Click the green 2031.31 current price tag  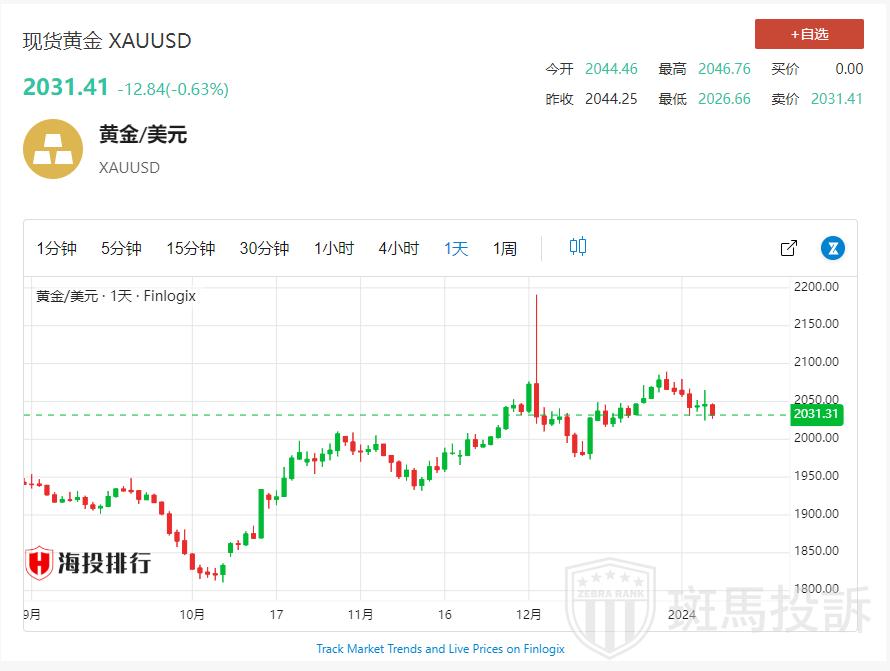click(x=817, y=414)
